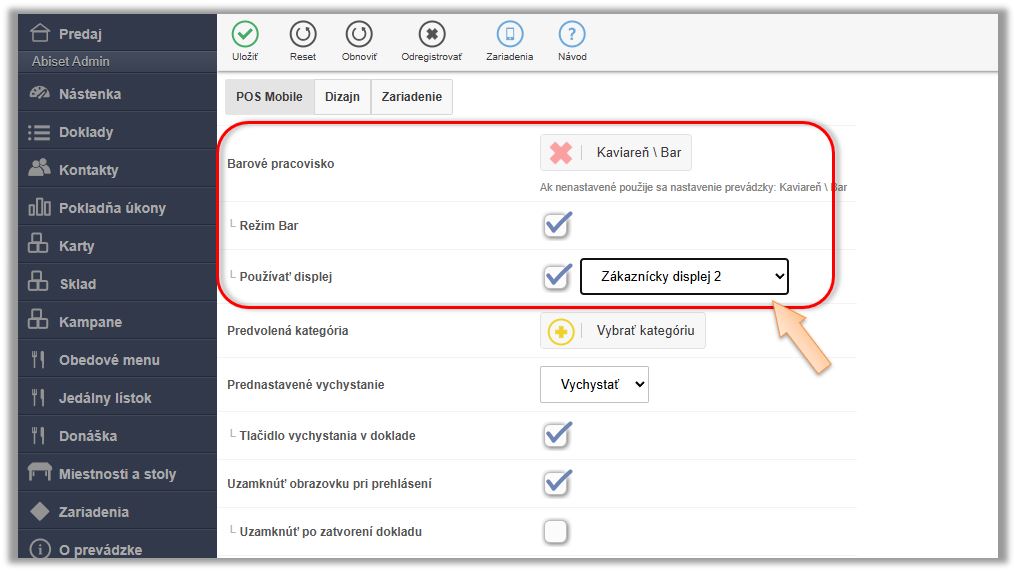Enable Uzamknúť po zatvorení dokladu checkbox
The height and width of the screenshot is (572, 1014).
click(x=556, y=531)
